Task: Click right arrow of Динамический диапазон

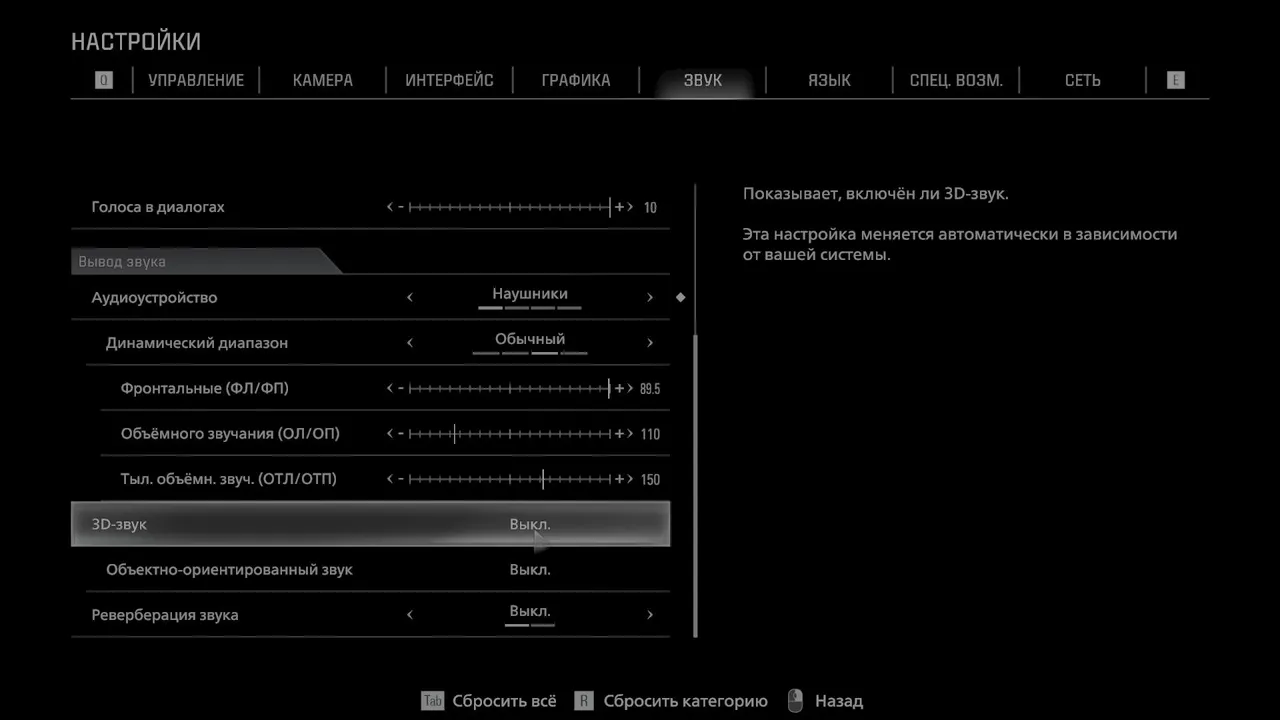Action: tap(650, 342)
